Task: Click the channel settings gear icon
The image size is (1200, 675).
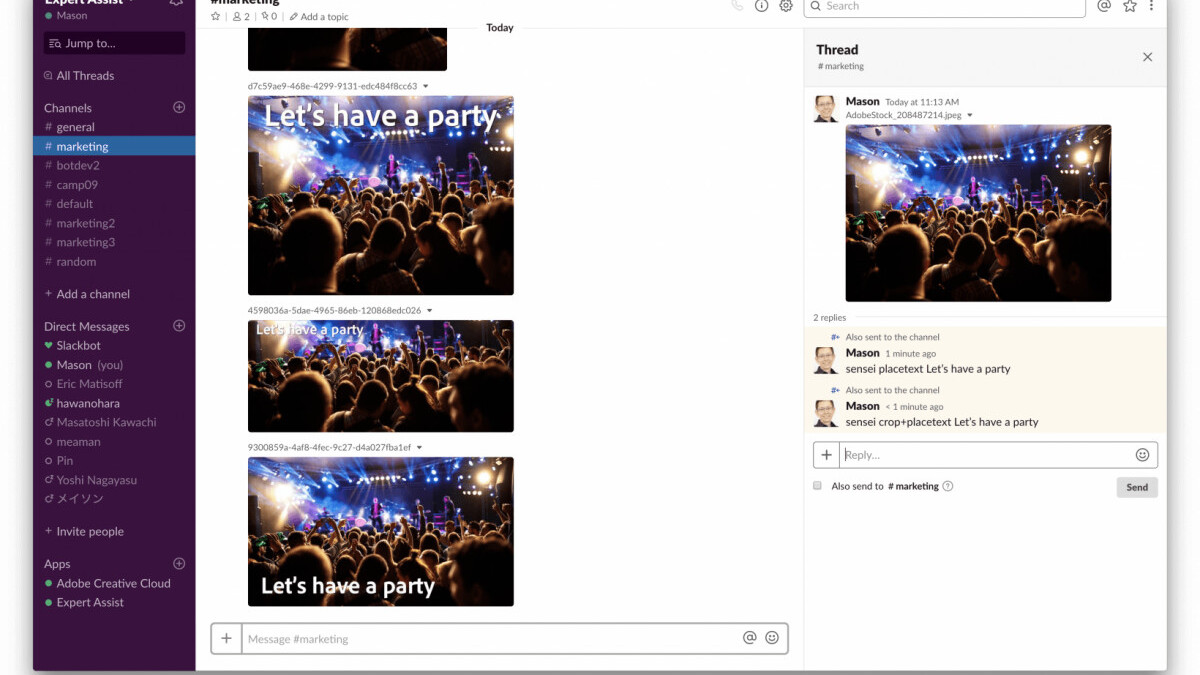Action: 786,6
